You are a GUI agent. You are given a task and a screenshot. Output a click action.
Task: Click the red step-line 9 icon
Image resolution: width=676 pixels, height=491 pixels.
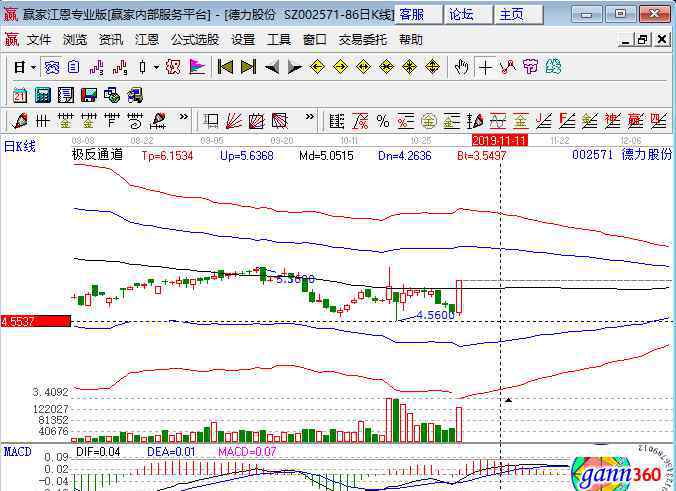coord(120,67)
